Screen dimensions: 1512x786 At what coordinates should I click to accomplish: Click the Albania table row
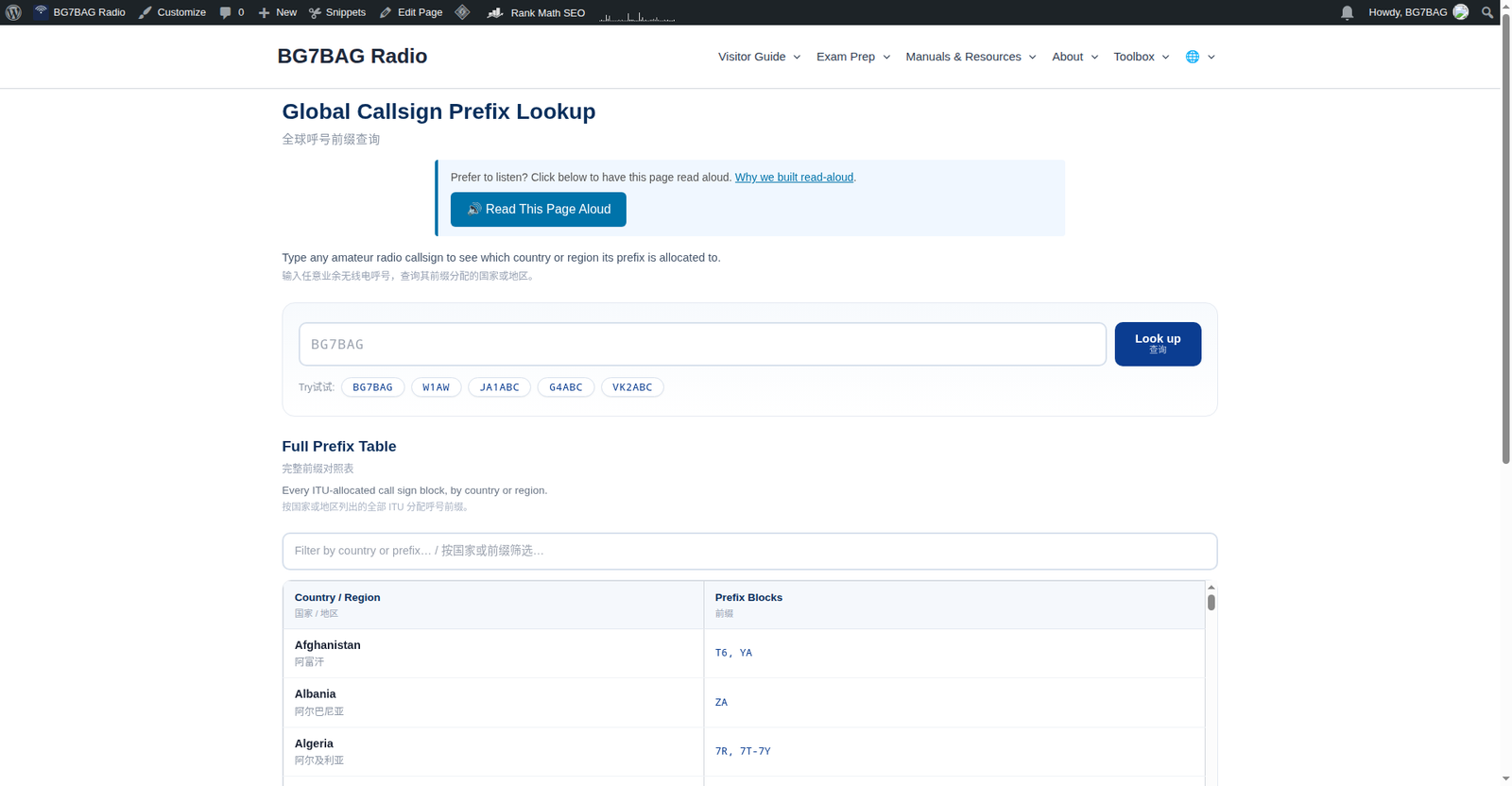pos(744,702)
